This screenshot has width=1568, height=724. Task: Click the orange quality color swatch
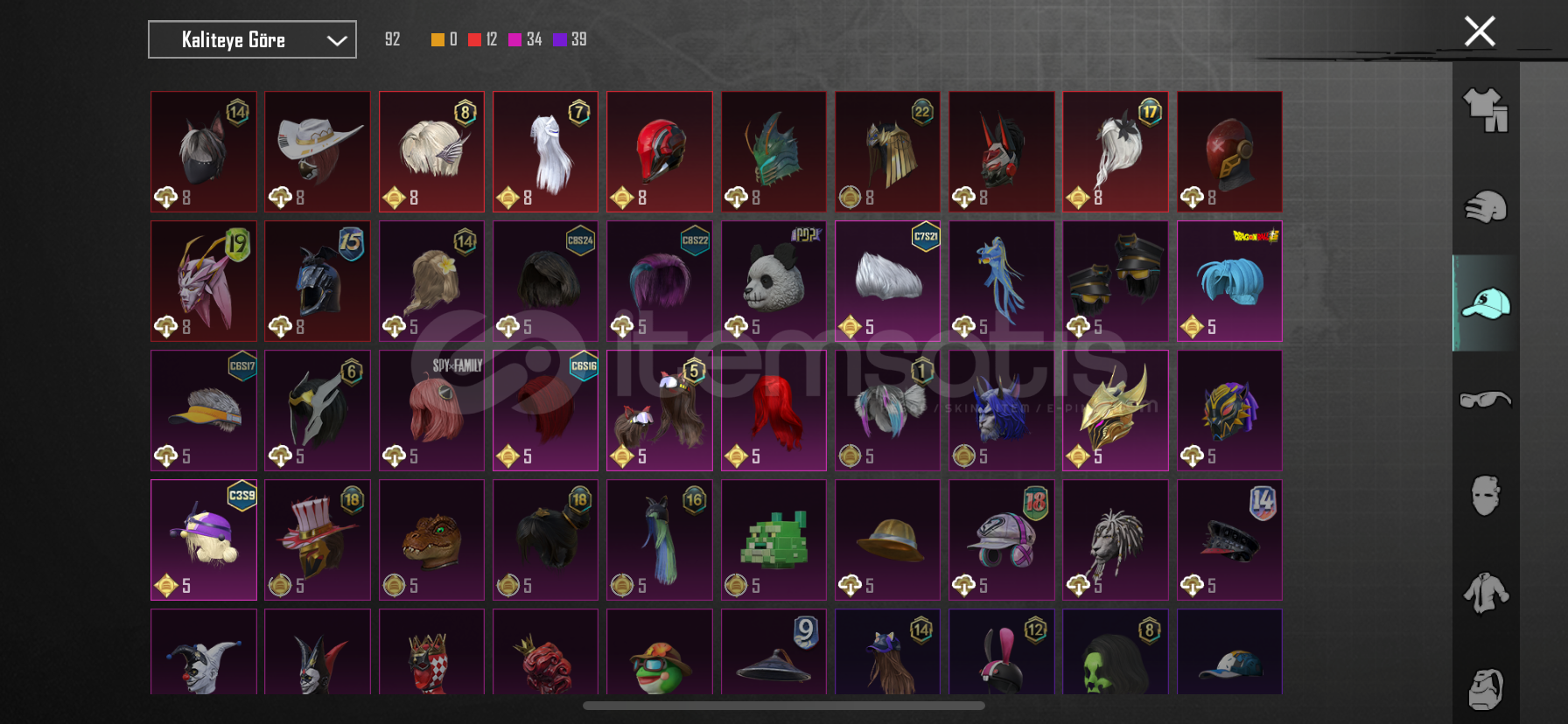(437, 39)
